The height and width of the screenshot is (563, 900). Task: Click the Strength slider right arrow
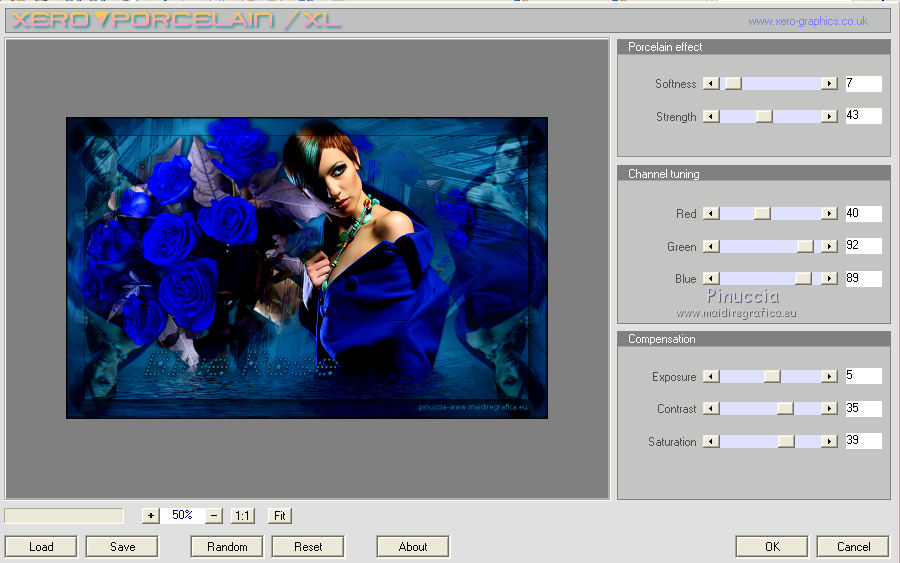[x=829, y=117]
